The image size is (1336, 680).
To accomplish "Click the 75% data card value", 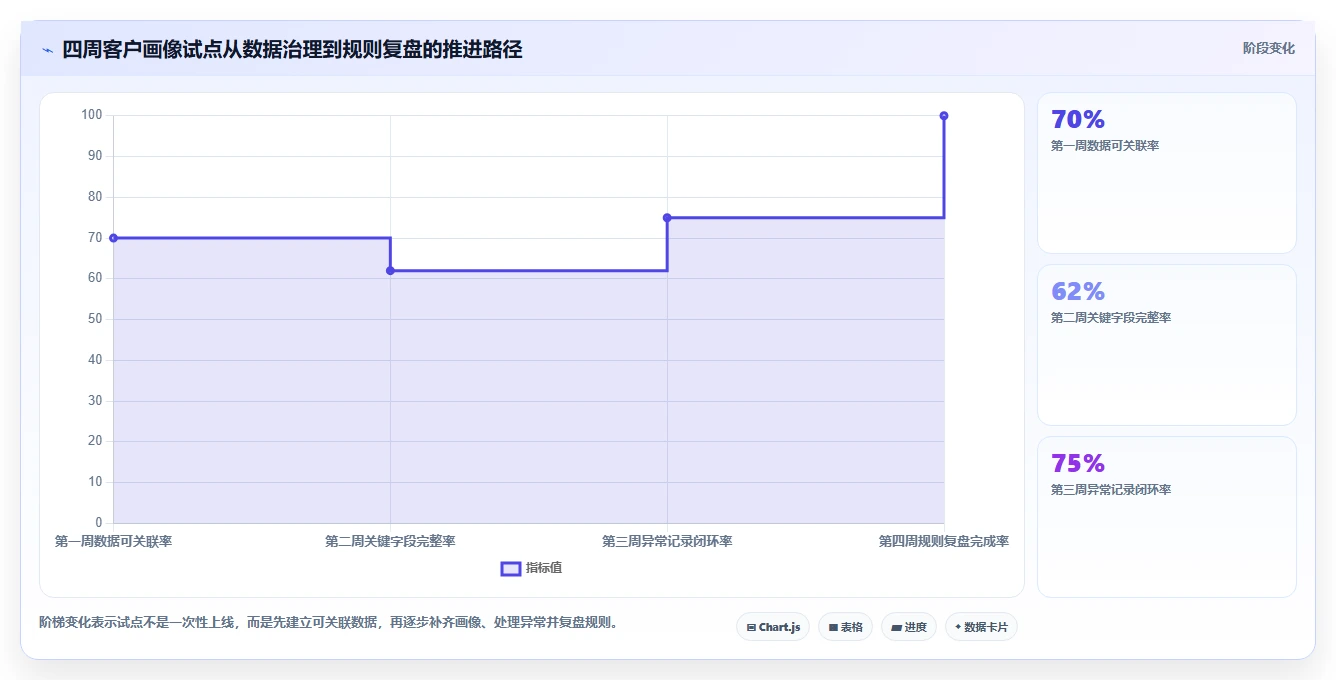I will 1078,464.
